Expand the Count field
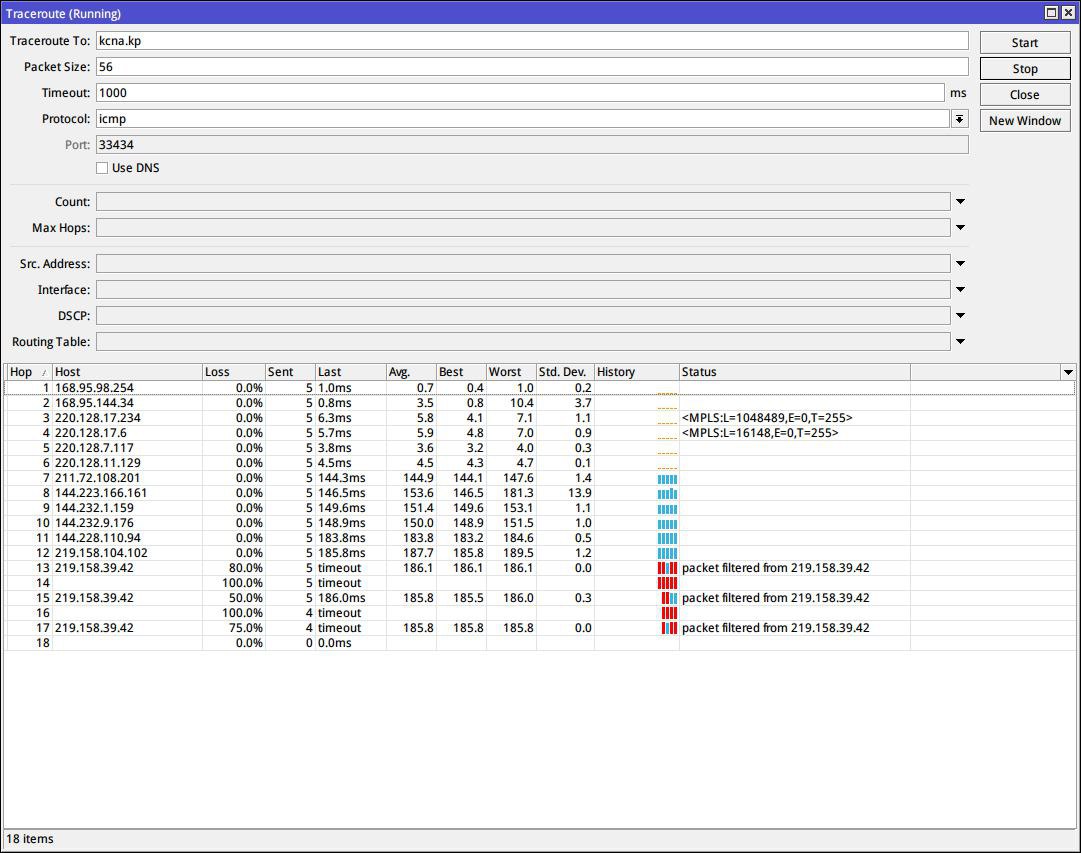Viewport: 1081px width, 853px height. click(x=960, y=202)
